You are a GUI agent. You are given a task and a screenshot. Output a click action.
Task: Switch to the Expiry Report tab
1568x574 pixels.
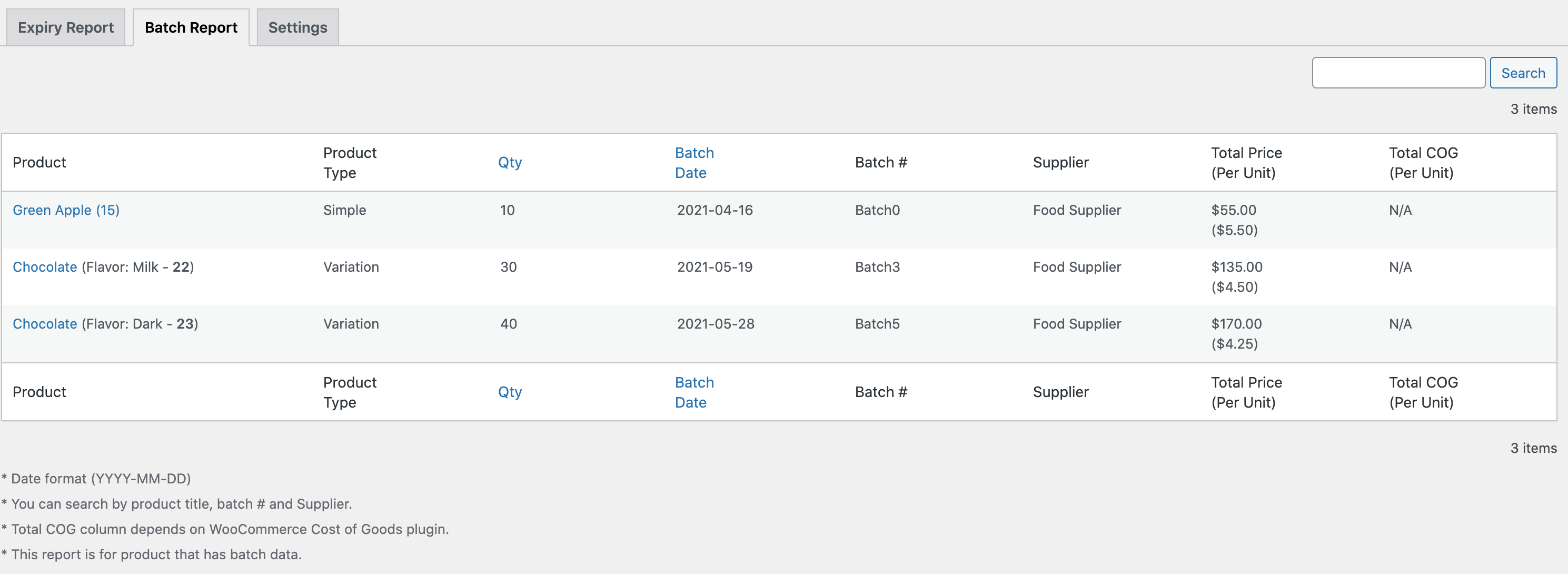pos(65,27)
